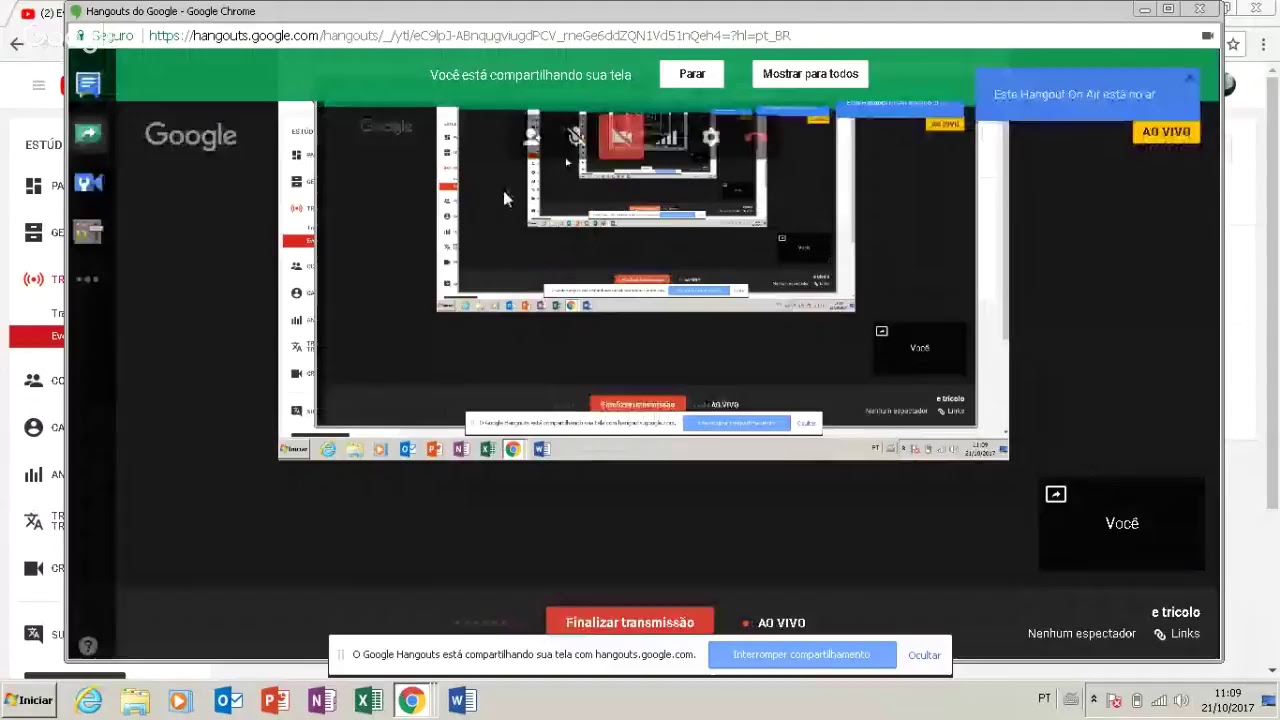
Task: Open Excel from the taskbar
Action: coord(369,700)
